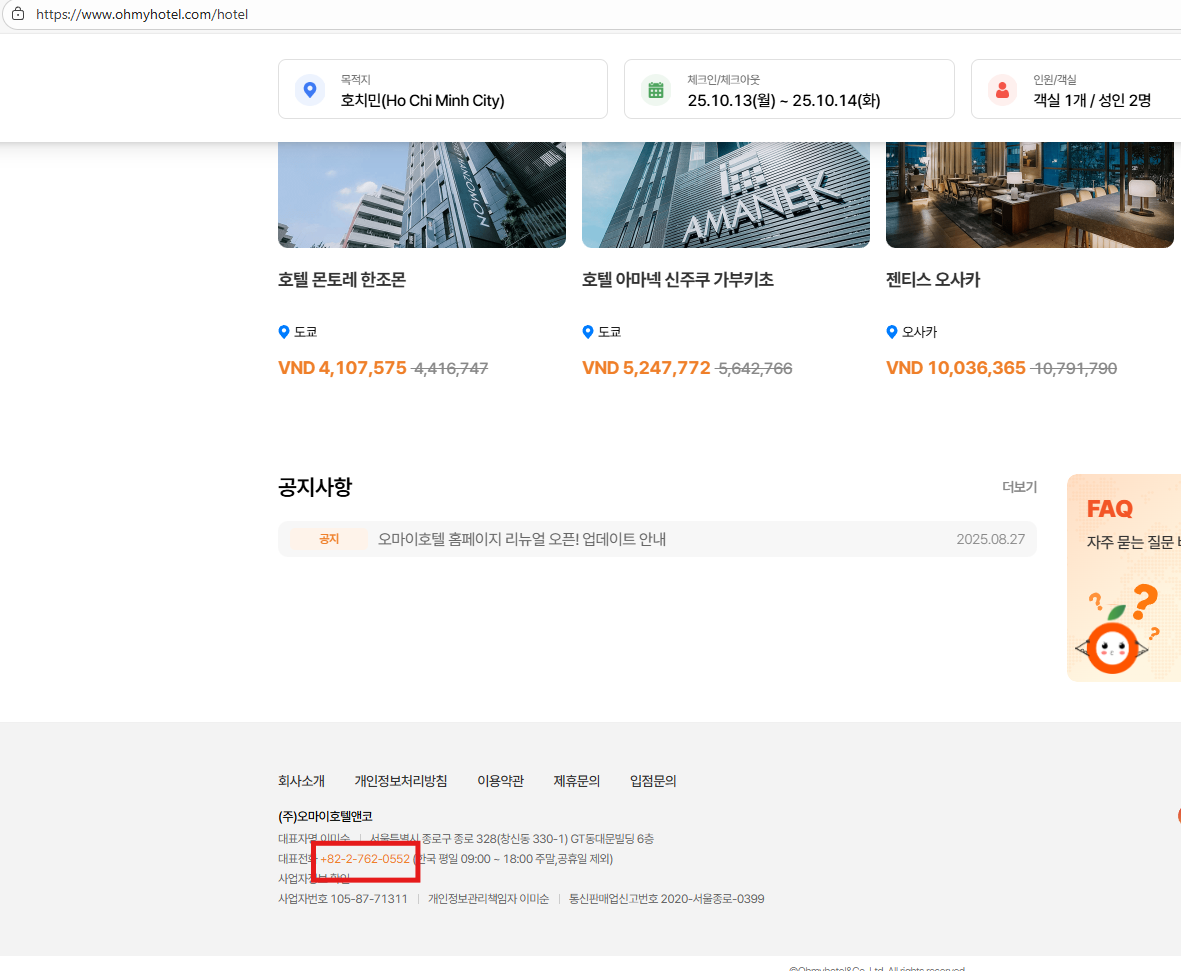Click the green calendar icon
This screenshot has width=1181, height=971.
[x=656, y=90]
